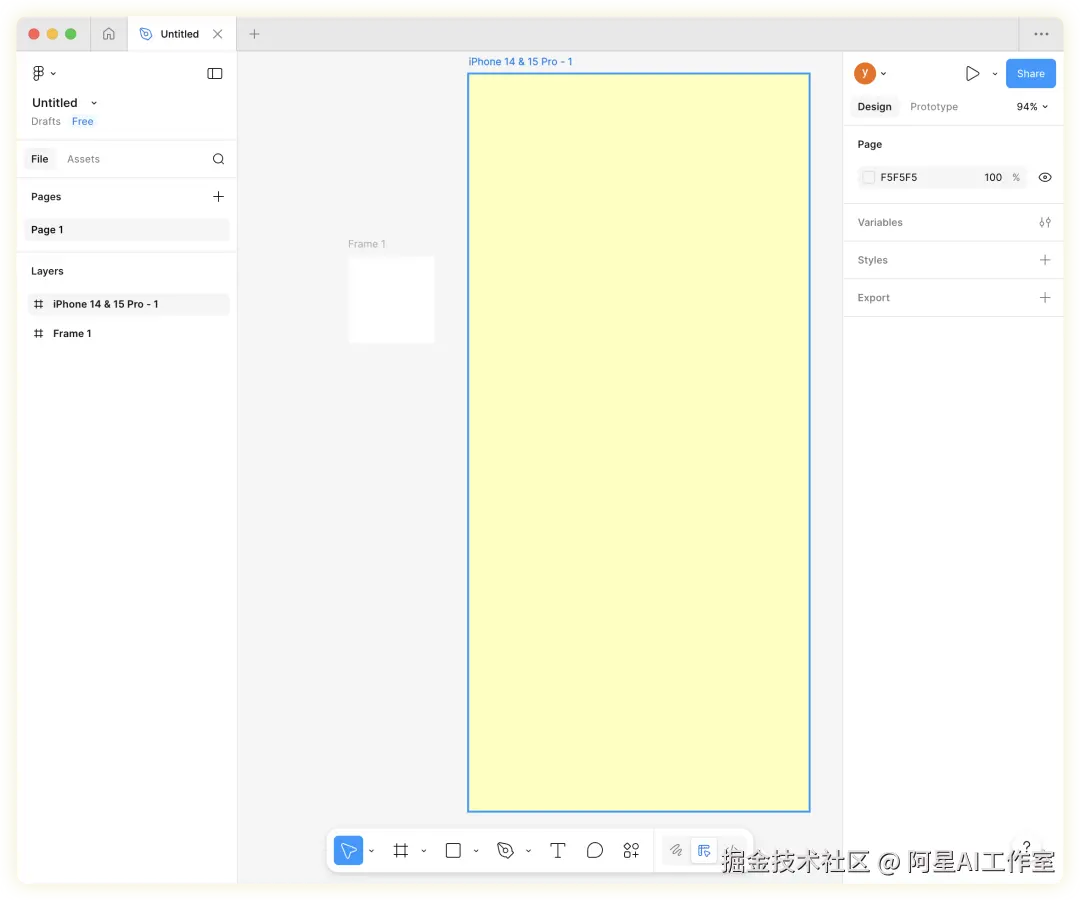The image size is (1080, 900).
Task: Present prototype with play button
Action: pyautogui.click(x=972, y=74)
